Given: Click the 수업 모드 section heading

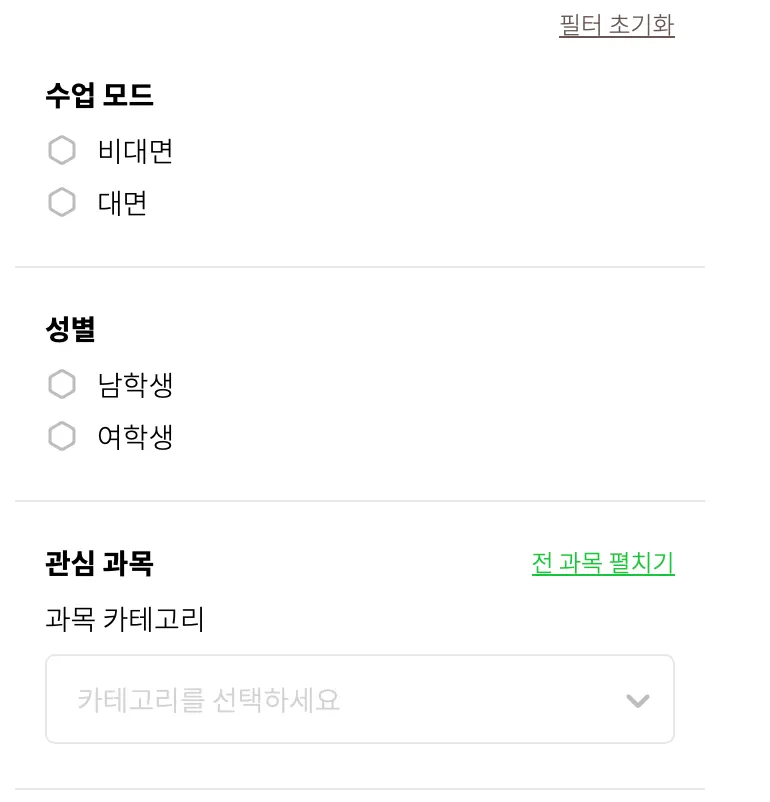Looking at the screenshot, I should click(99, 96).
